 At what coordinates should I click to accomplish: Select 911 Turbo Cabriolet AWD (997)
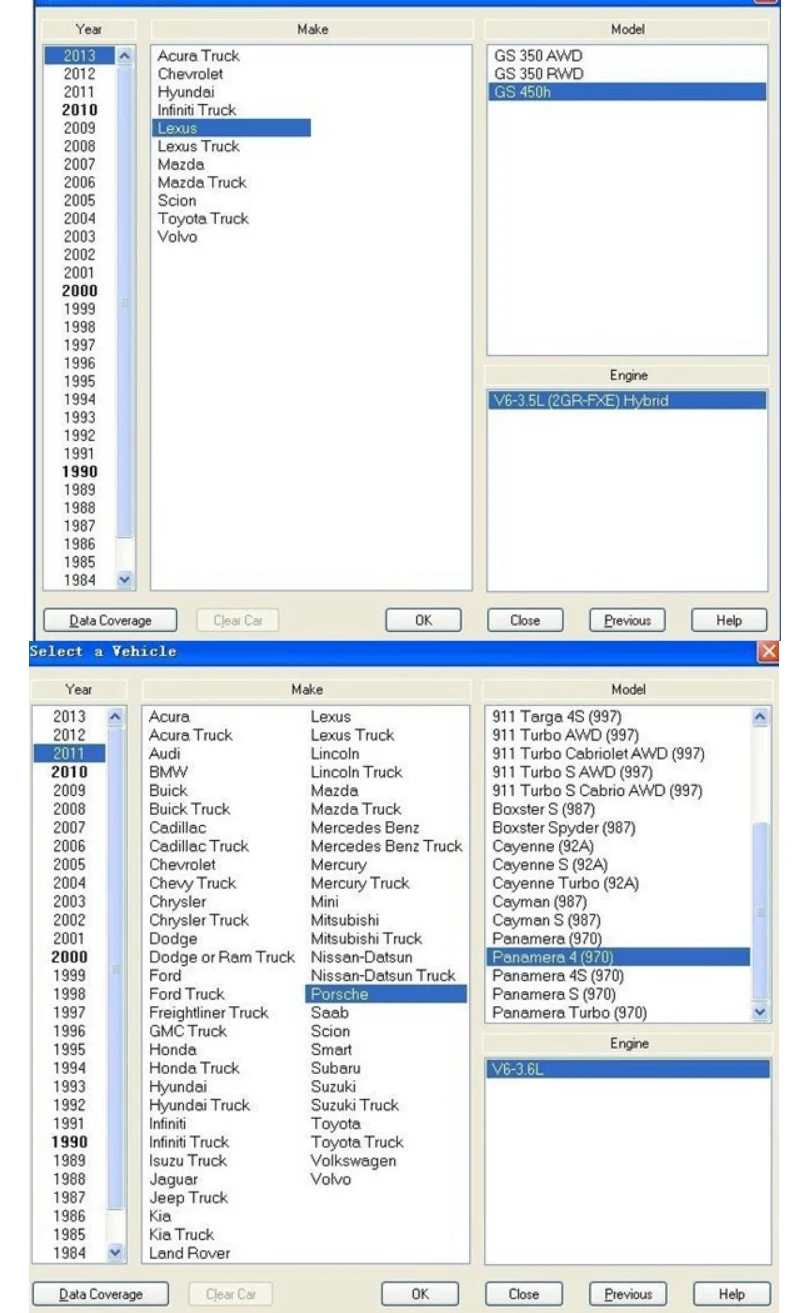[598, 753]
